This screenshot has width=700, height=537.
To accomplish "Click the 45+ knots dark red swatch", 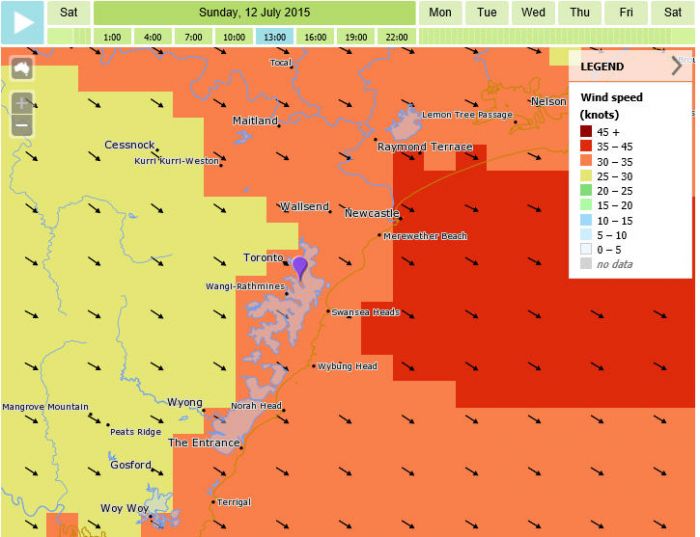I will (x=589, y=130).
